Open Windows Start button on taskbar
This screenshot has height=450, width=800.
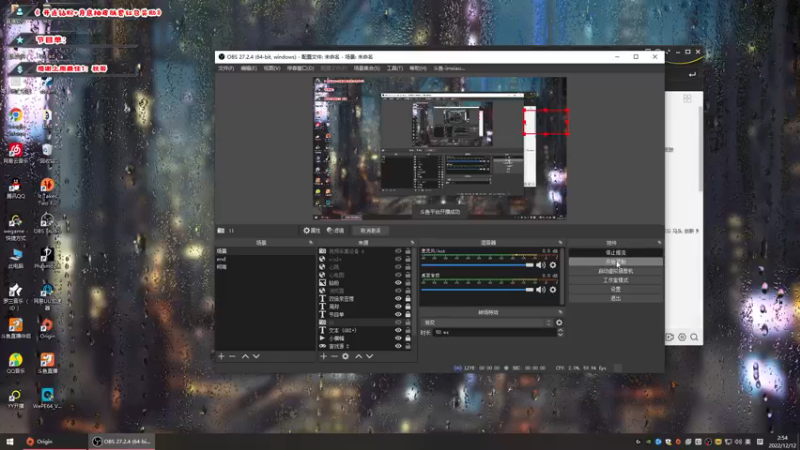click(10, 441)
